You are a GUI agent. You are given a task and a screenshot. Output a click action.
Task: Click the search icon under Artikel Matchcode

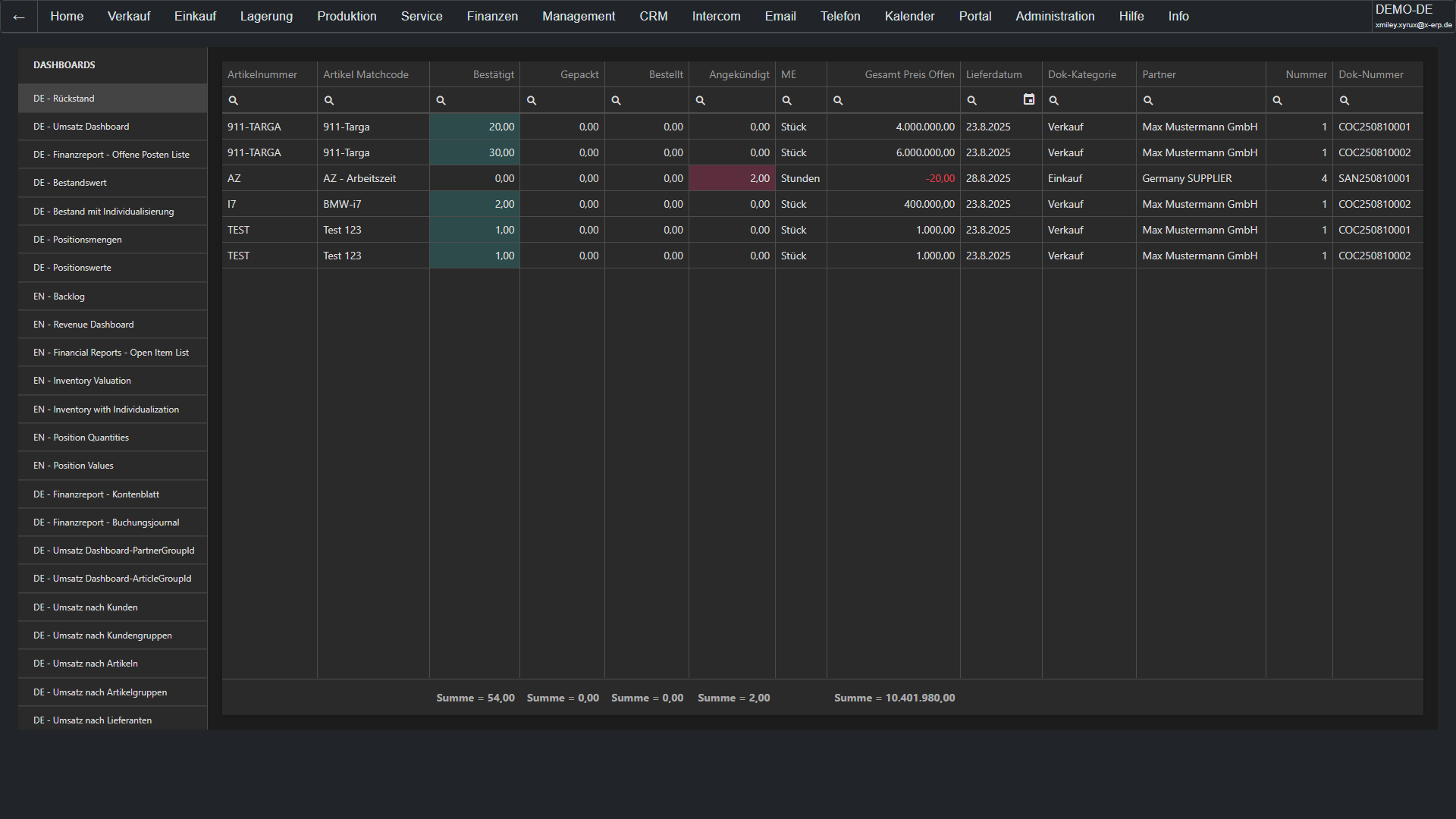(329, 100)
